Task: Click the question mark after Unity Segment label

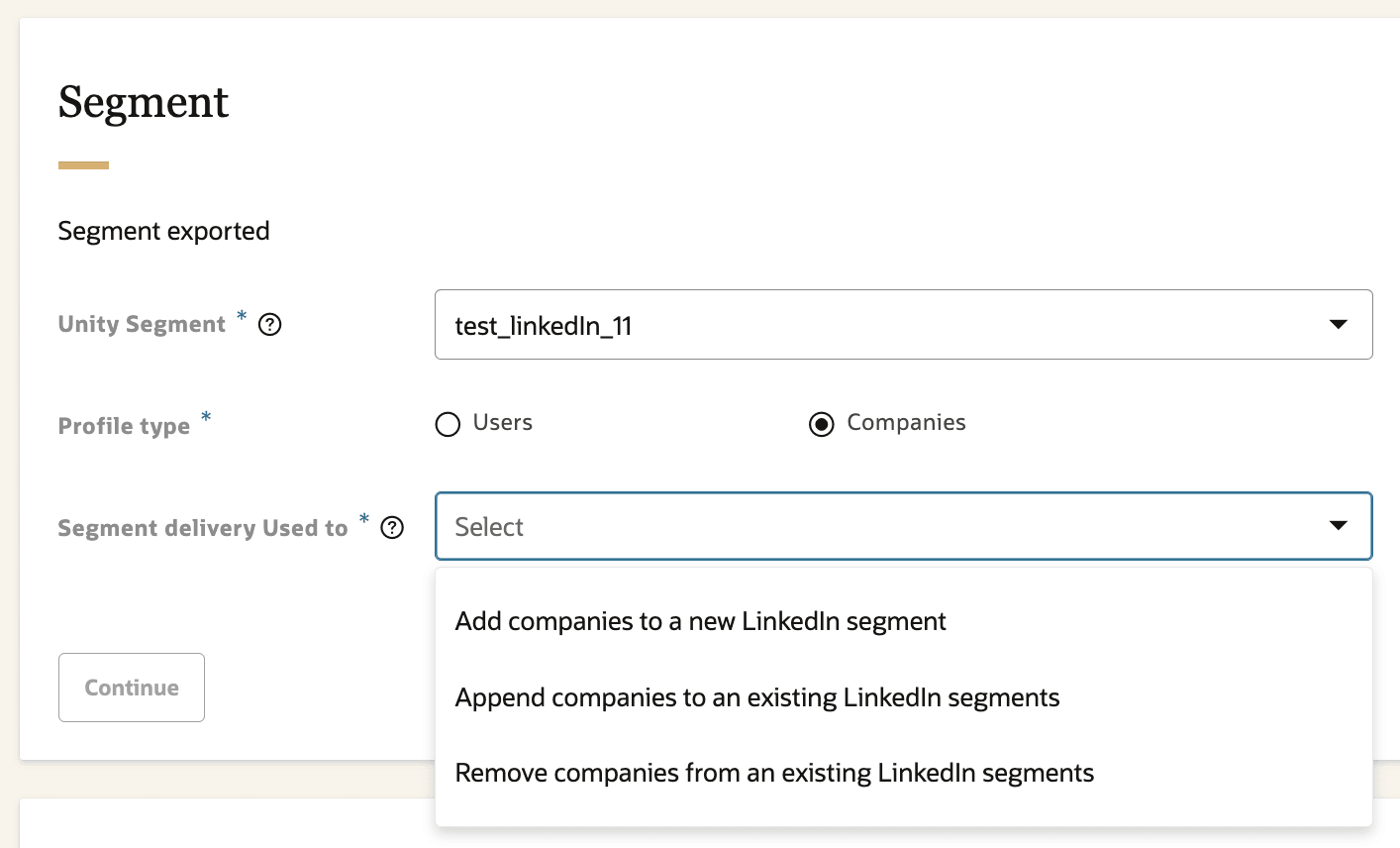Action: coord(269,324)
